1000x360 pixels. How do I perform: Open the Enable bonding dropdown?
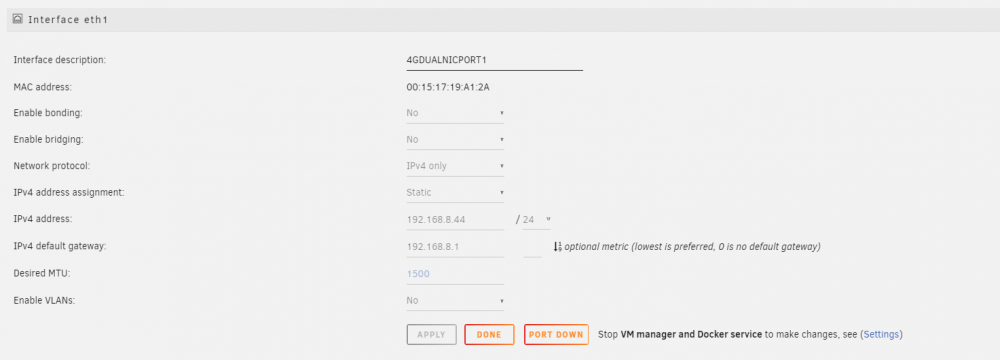coord(455,113)
